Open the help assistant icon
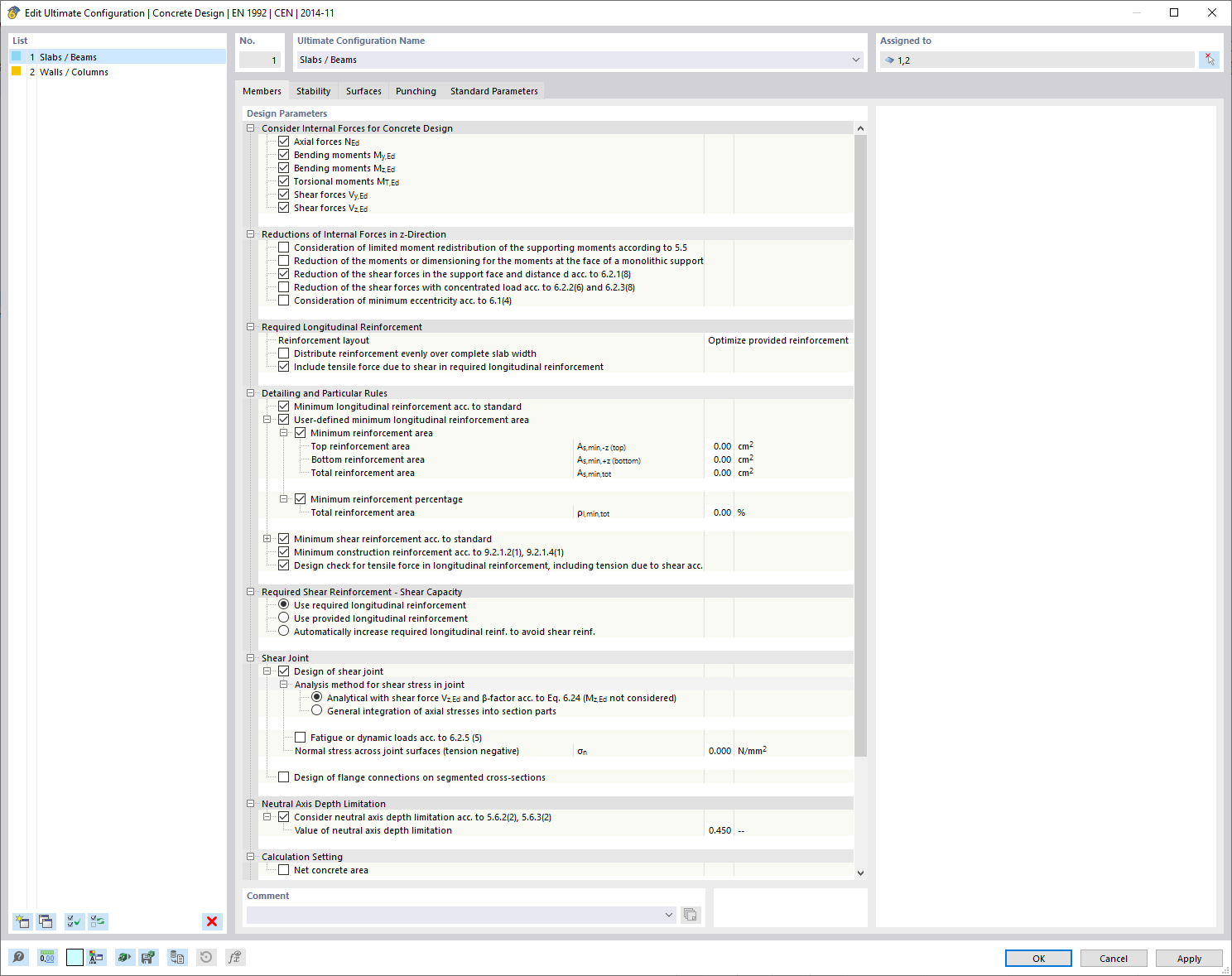Image resolution: width=1232 pixels, height=976 pixels. [18, 957]
